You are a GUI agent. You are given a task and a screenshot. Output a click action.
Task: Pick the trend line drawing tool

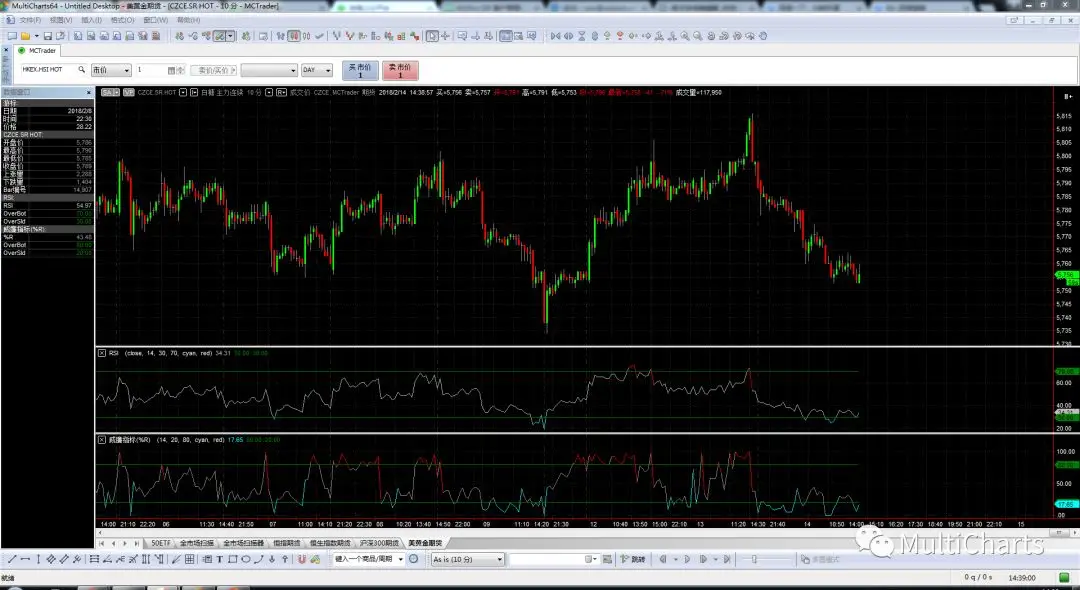11,559
